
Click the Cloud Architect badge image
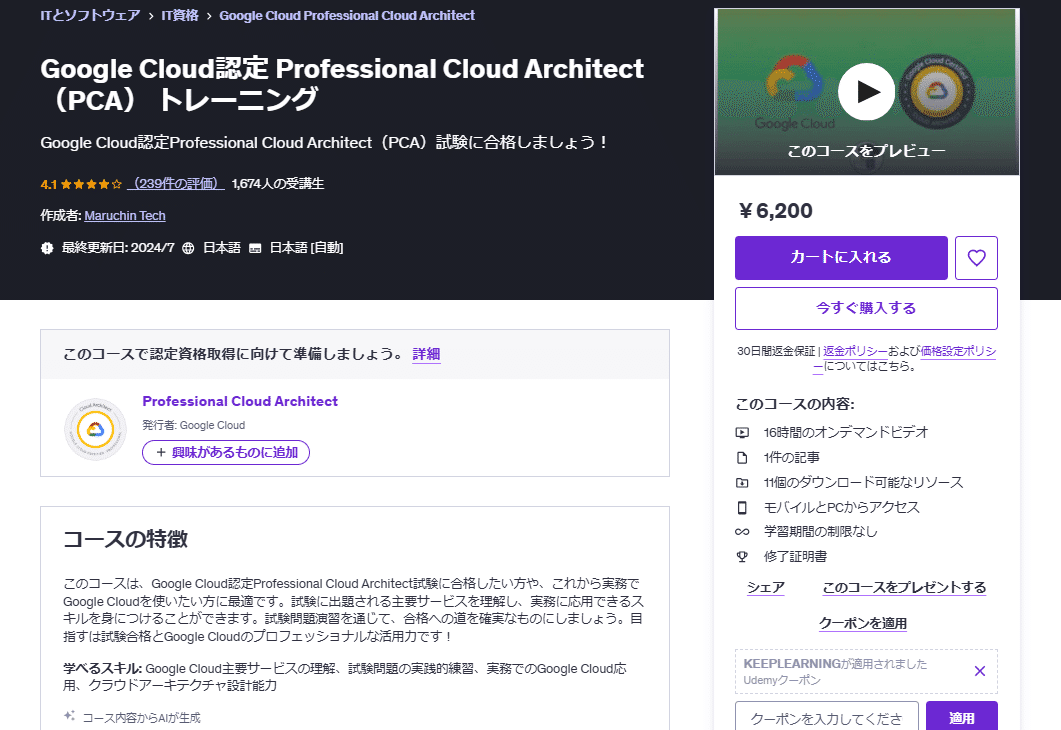(x=95, y=429)
